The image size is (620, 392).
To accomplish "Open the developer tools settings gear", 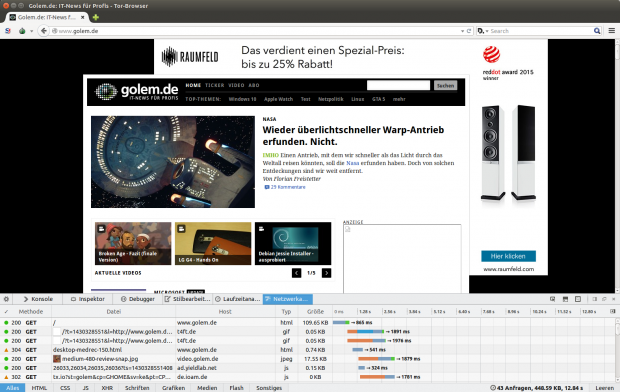I will pyautogui.click(x=6, y=299).
